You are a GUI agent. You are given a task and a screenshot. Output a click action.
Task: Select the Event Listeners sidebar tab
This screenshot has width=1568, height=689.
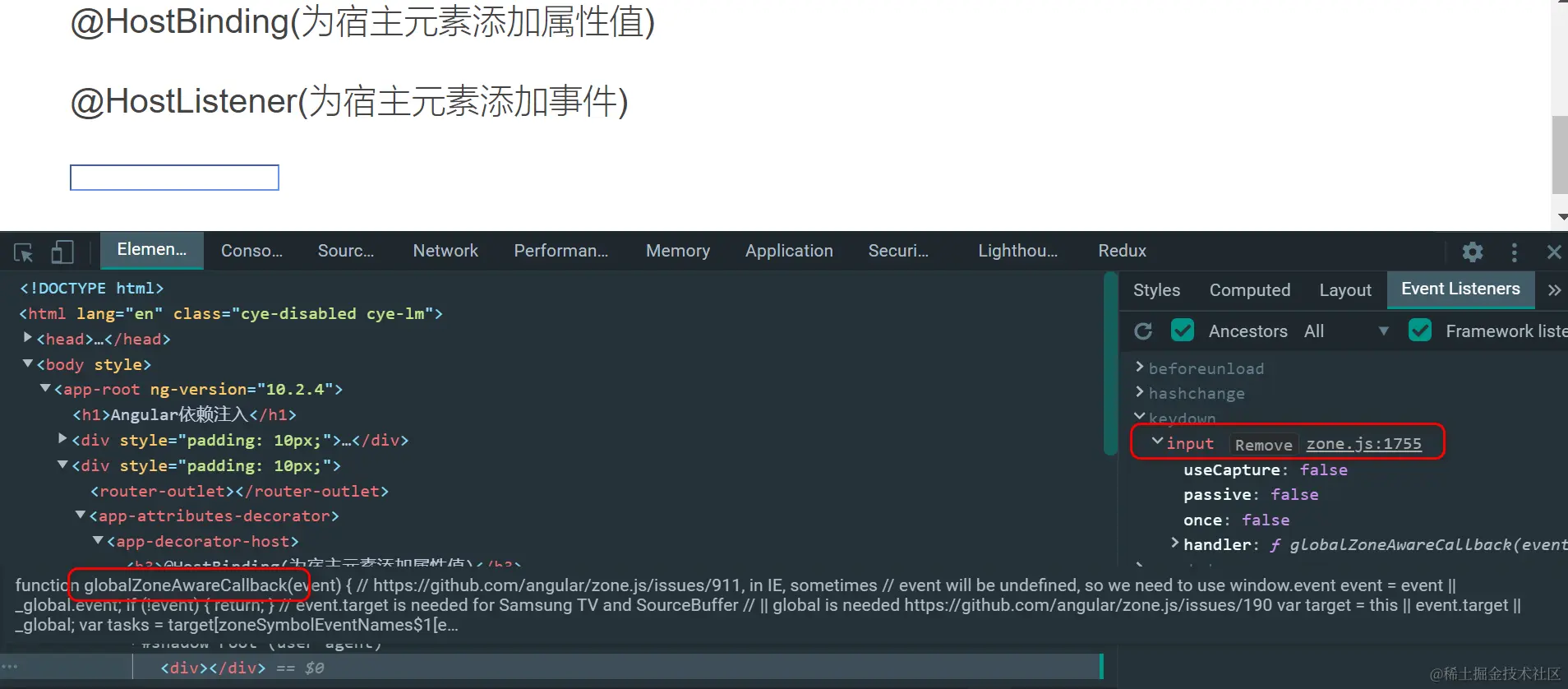pos(1460,289)
